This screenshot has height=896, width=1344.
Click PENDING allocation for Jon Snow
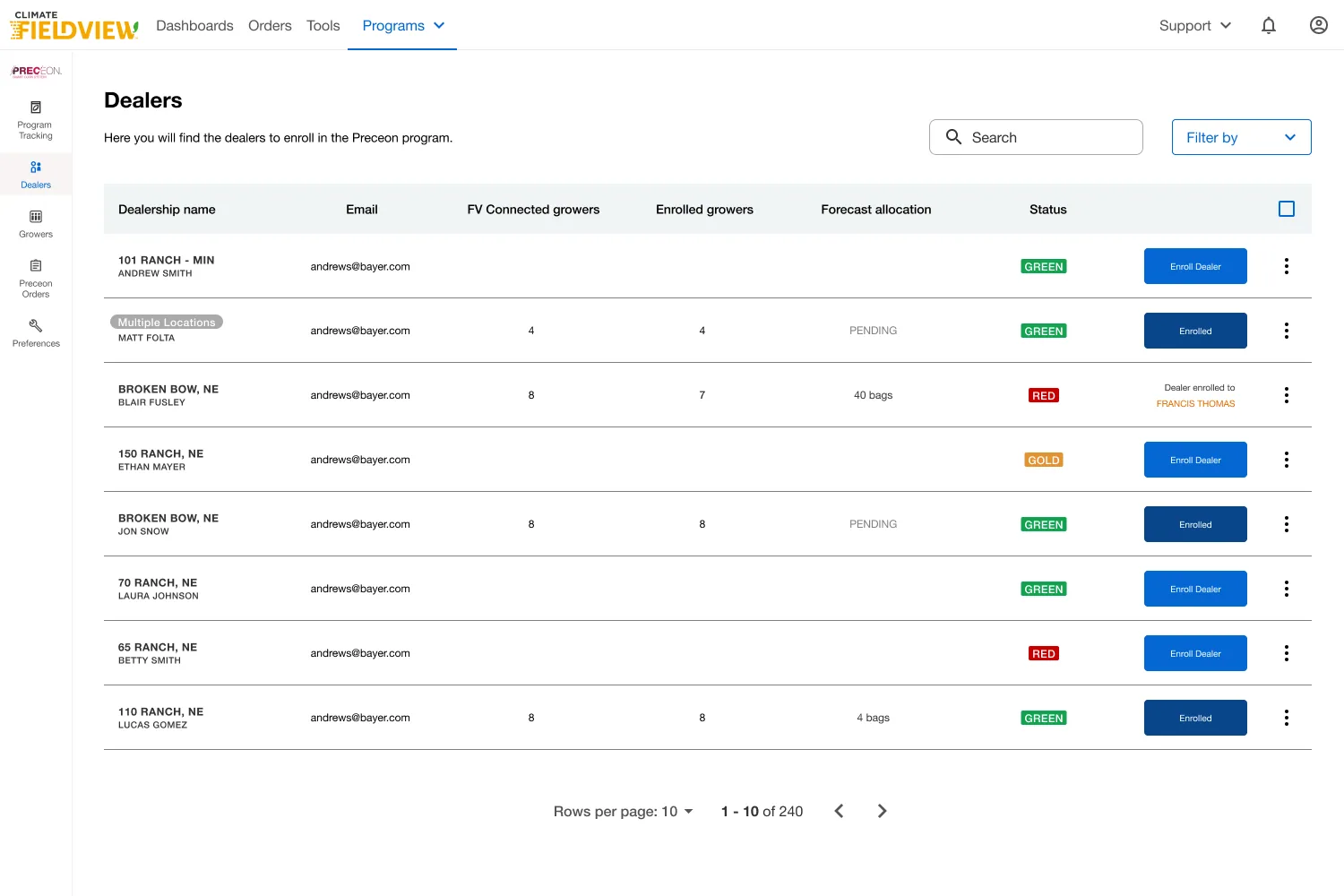pyautogui.click(x=874, y=524)
